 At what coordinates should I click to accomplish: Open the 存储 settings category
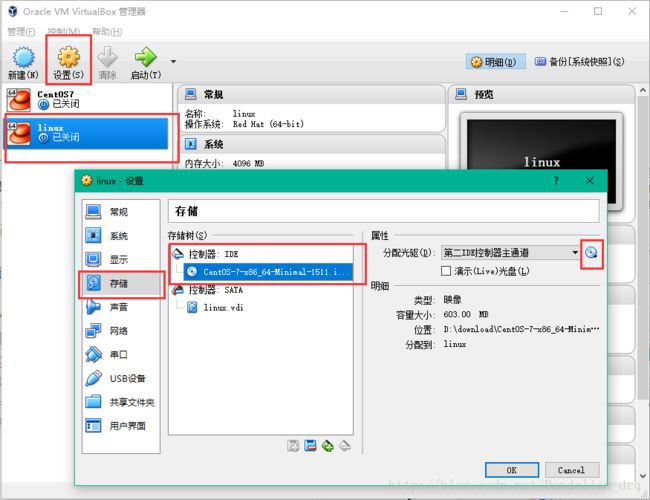[x=121, y=283]
